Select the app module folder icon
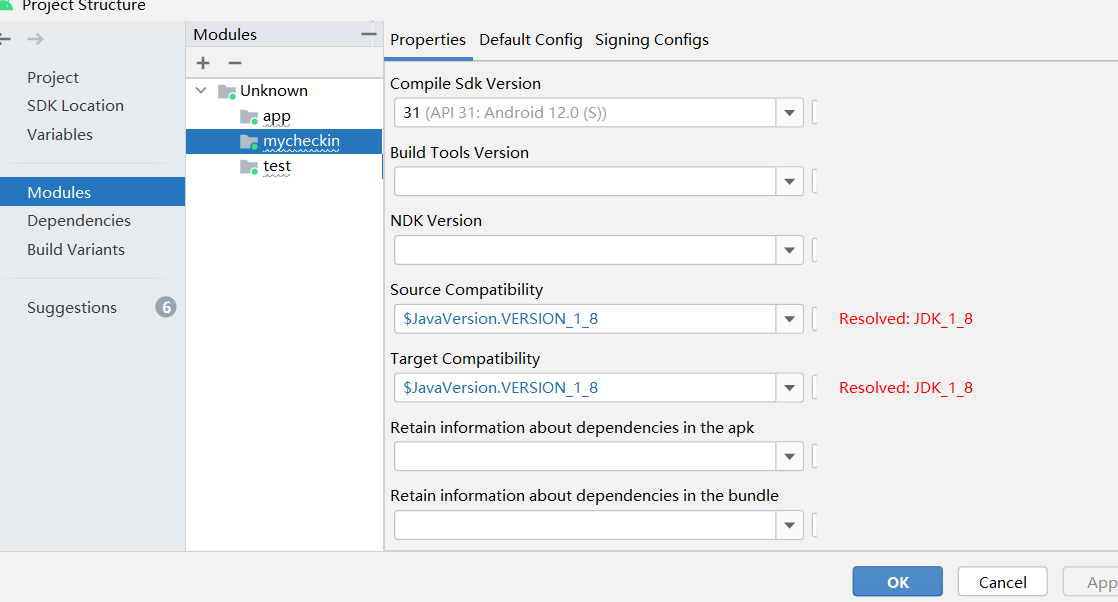Screen dimensions: 1118x602 pyautogui.click(x=249, y=117)
